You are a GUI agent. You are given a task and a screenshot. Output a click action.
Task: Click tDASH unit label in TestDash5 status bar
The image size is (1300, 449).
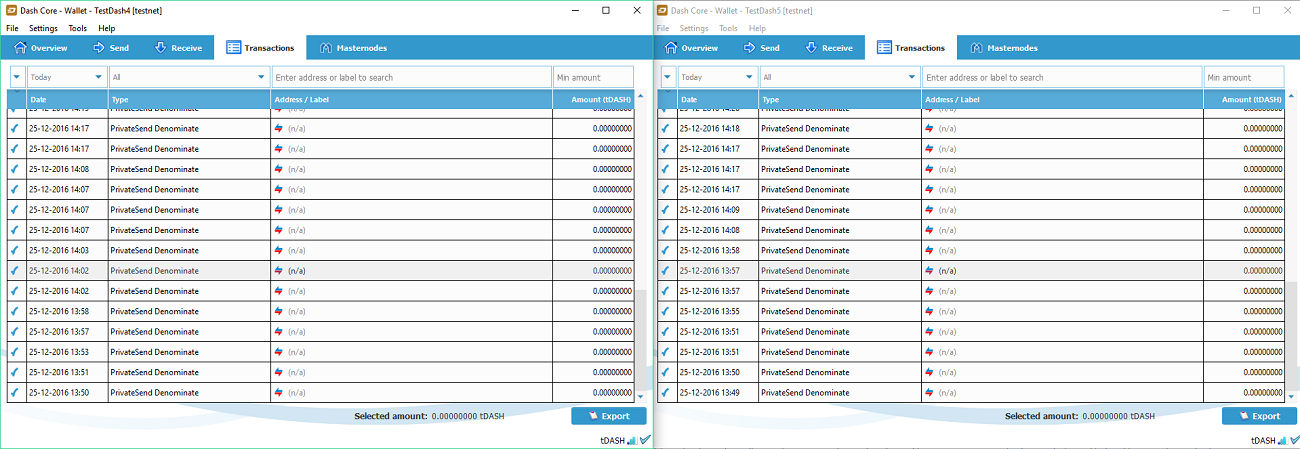[x=1262, y=440]
